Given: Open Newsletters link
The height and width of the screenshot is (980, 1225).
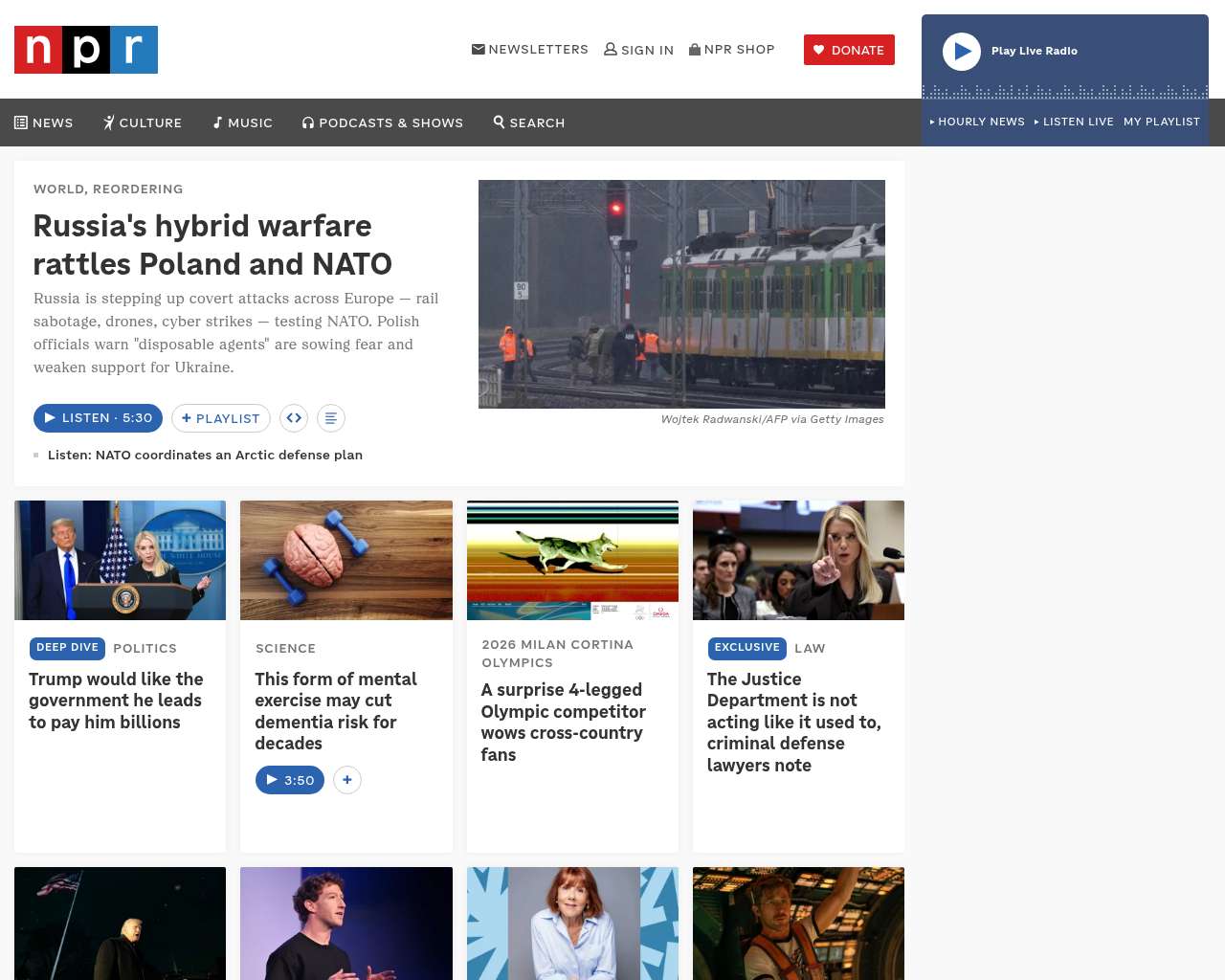Looking at the screenshot, I should pos(530,50).
